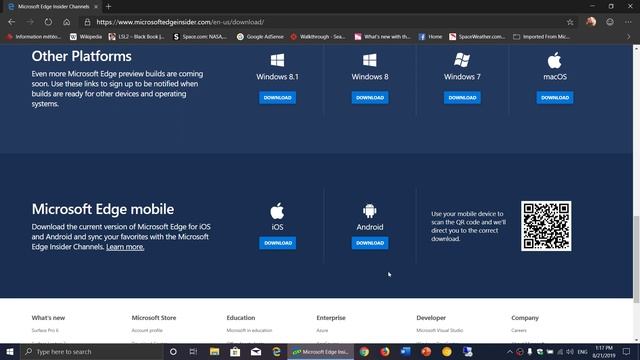The image size is (640, 360).
Task: Open the Google AdSense bookmark
Action: point(260,37)
